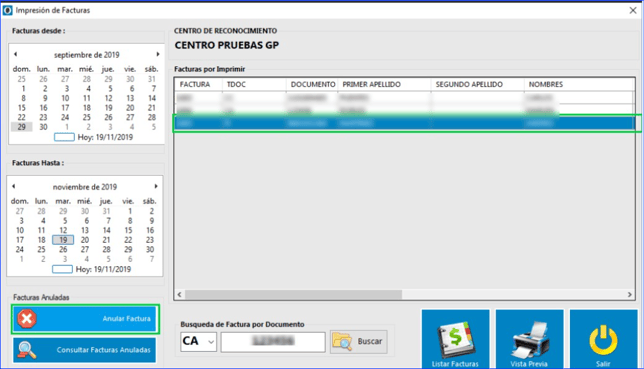Click the document number search field

tap(273, 341)
